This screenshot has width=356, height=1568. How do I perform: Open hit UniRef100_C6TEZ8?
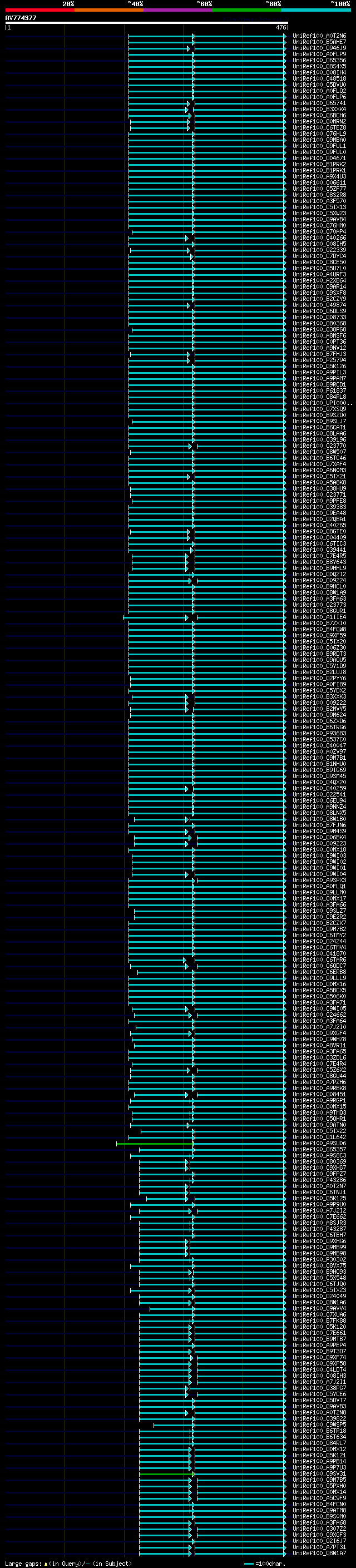coord(319,128)
